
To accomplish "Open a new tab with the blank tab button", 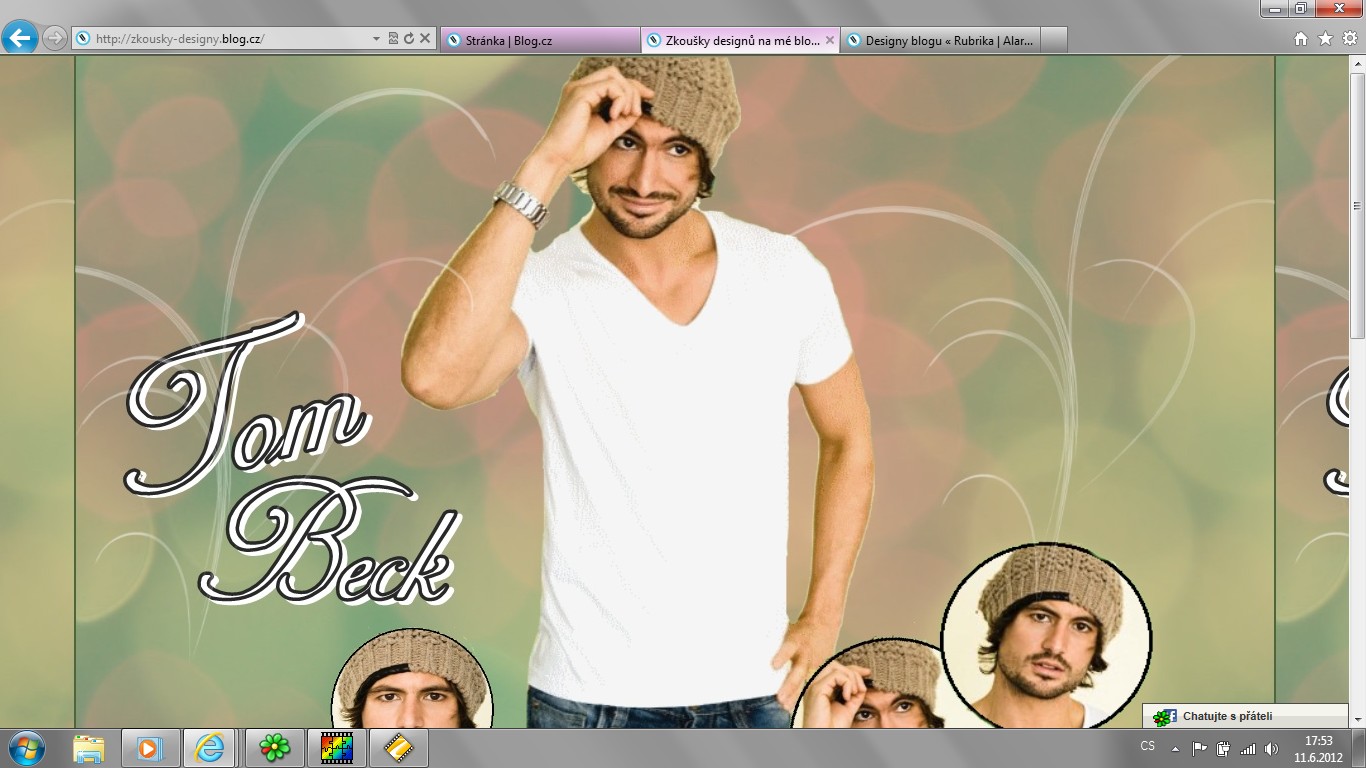I will (x=1054, y=40).
